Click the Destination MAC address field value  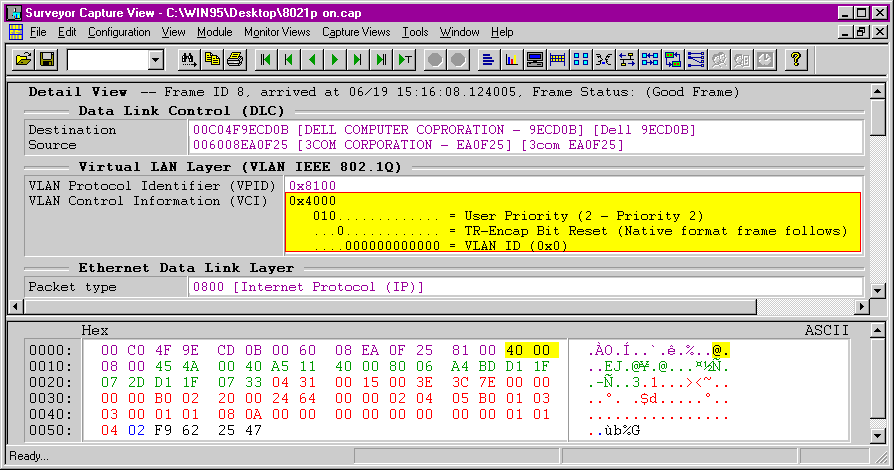pyautogui.click(x=441, y=130)
